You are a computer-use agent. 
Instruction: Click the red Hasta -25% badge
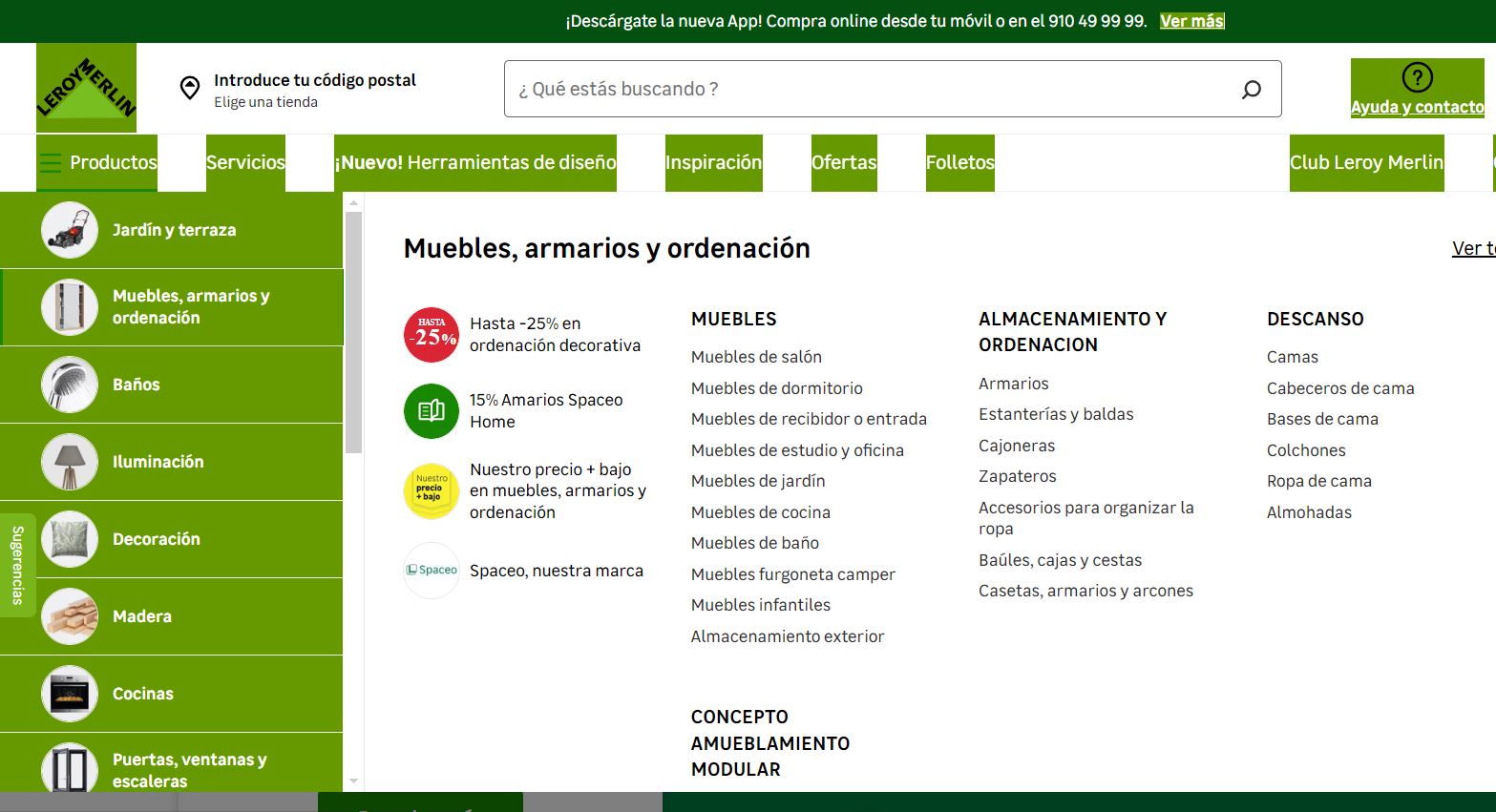pyautogui.click(x=432, y=335)
